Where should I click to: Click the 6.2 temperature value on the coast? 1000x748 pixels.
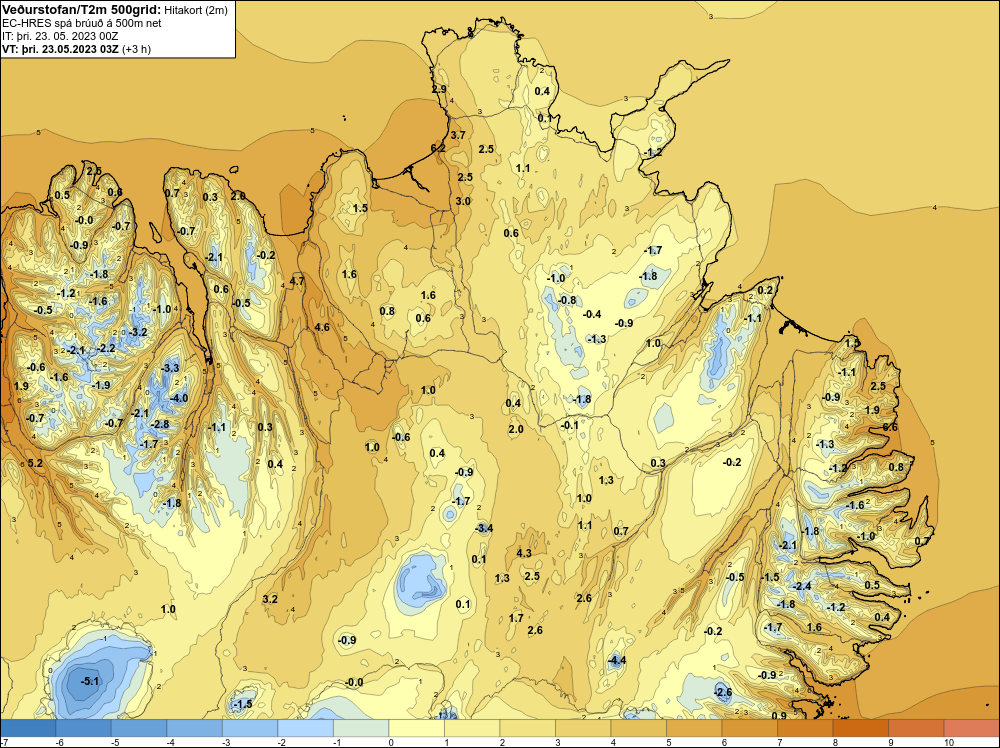point(438,147)
